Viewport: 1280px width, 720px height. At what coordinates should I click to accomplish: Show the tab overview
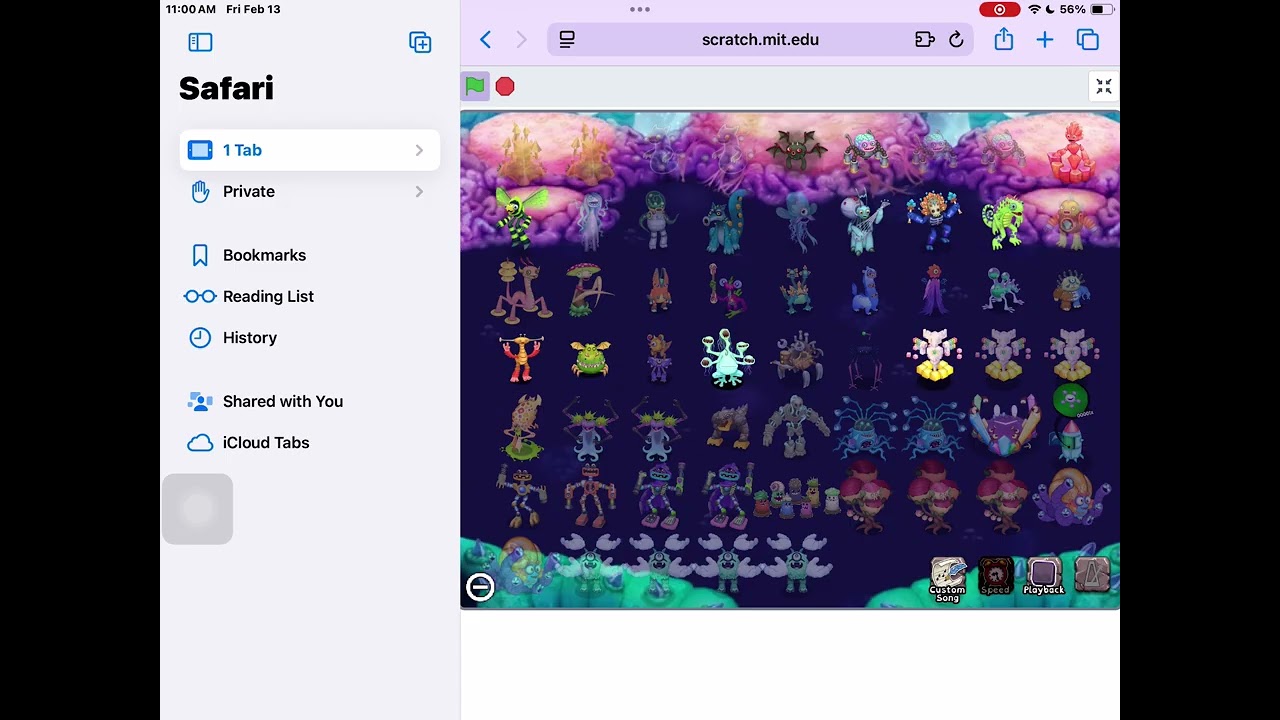[1088, 40]
